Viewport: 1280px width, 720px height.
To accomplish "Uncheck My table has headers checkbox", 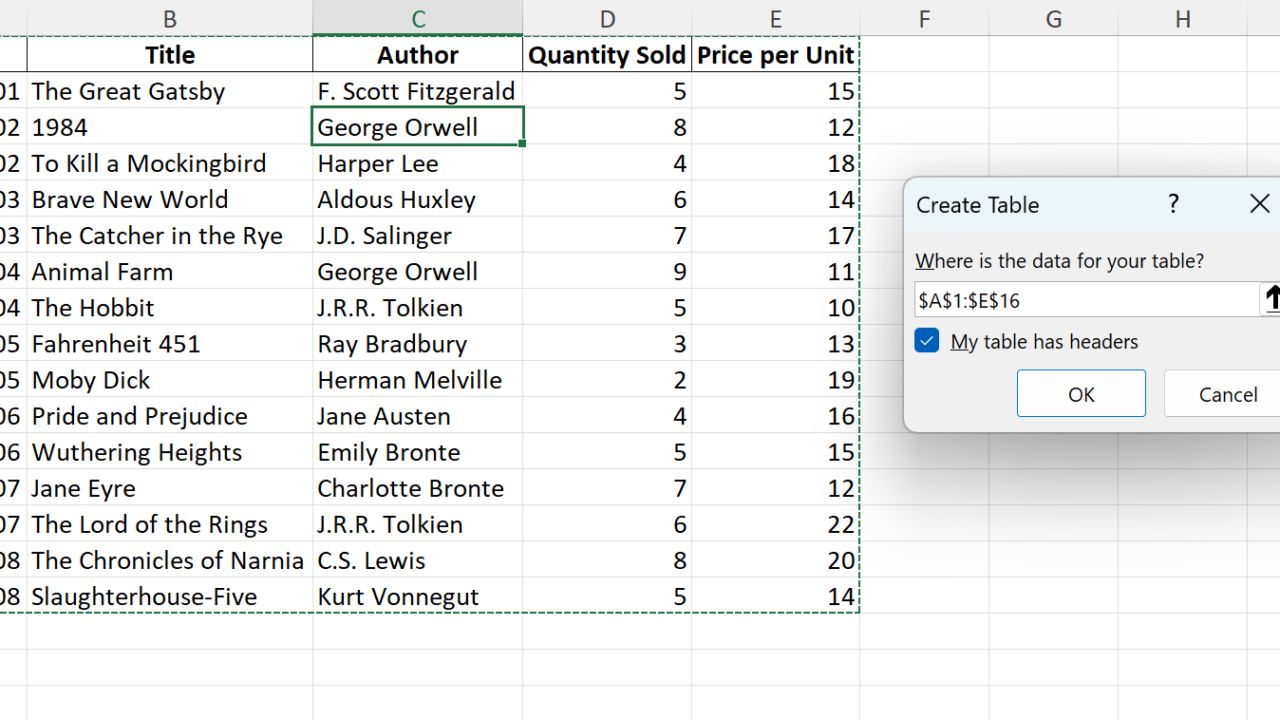I will tap(927, 341).
